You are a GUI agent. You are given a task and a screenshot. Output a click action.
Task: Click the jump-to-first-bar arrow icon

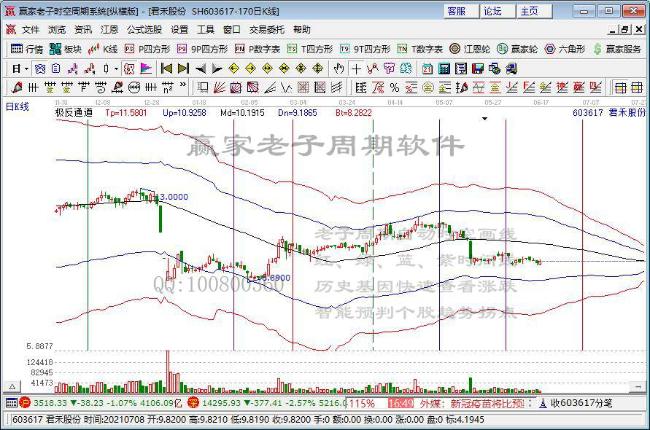tap(166, 68)
